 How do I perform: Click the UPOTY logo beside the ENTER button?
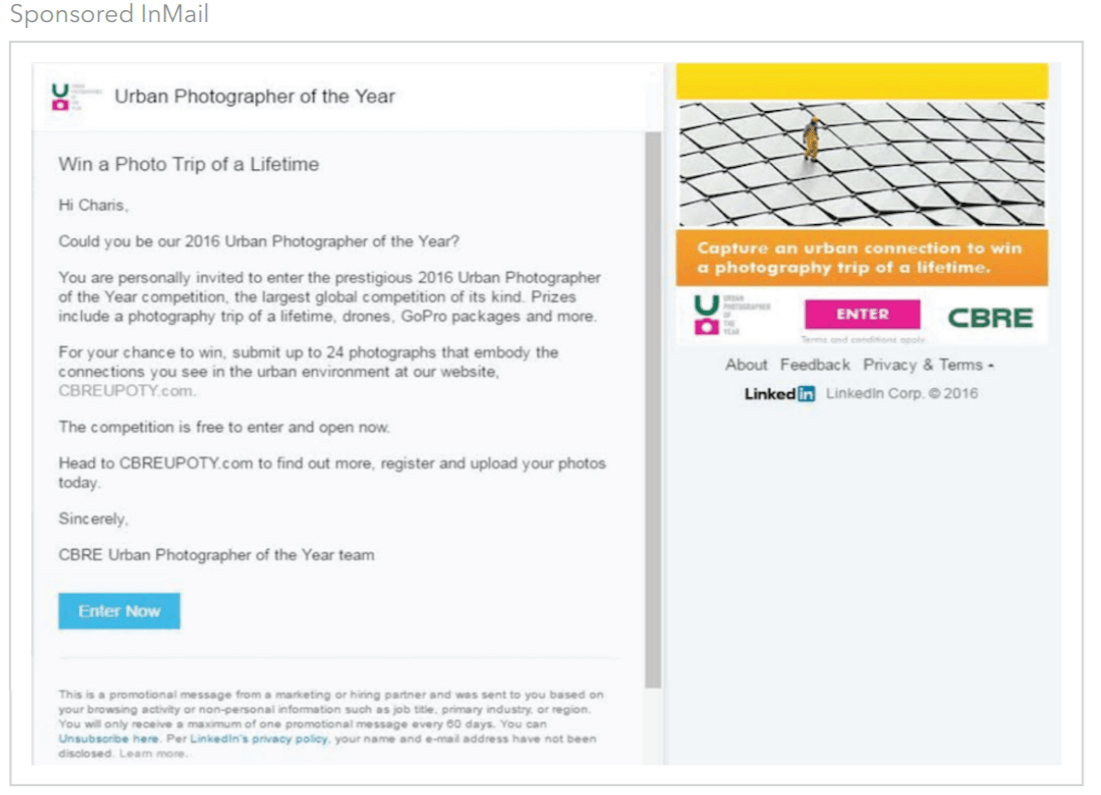click(x=732, y=315)
